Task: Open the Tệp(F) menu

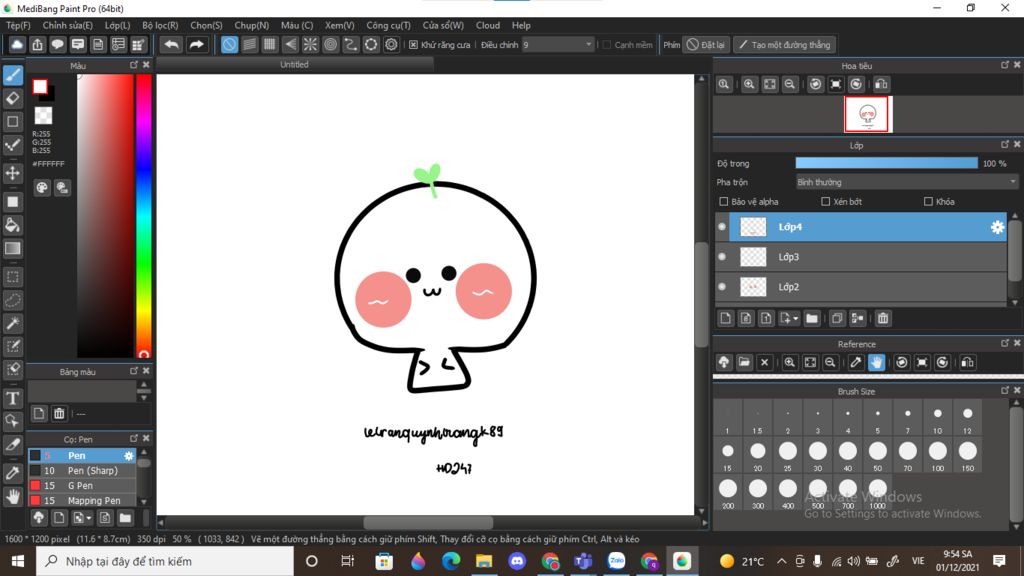Action: point(18,25)
